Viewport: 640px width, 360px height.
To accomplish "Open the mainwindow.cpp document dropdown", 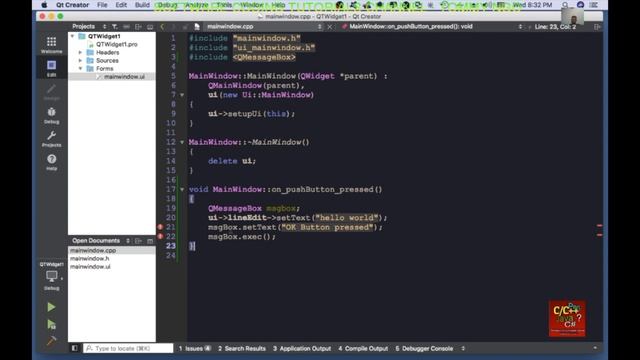I will (264, 27).
